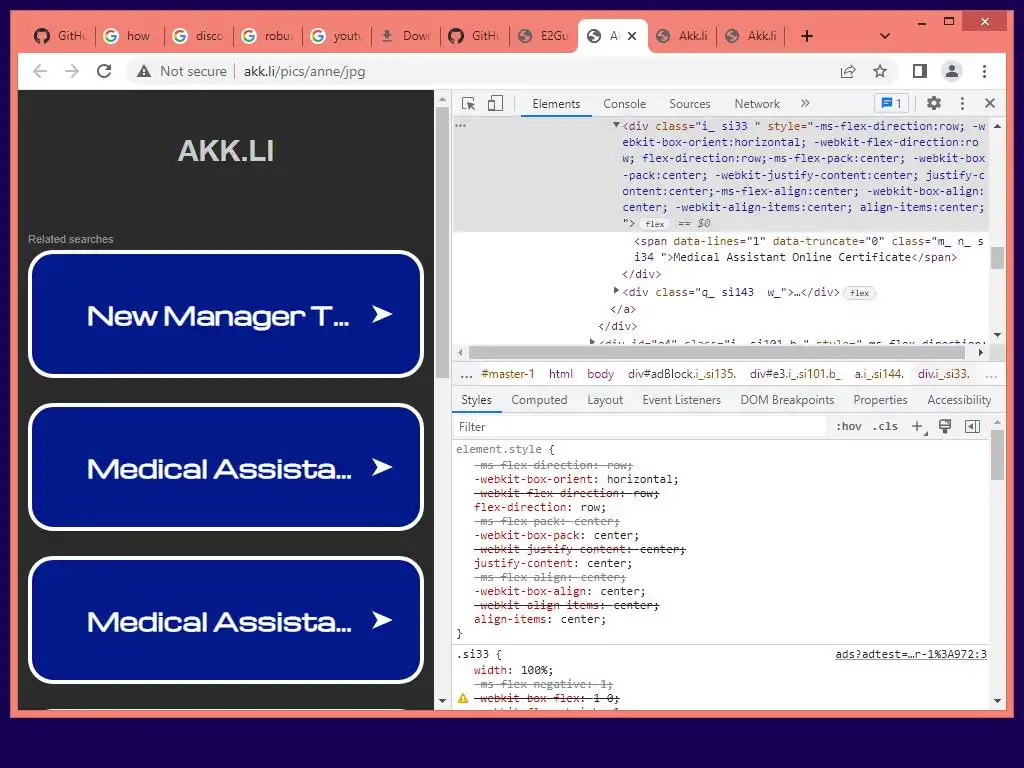Click the styles Filter input field
1024x768 pixels.
(640, 426)
